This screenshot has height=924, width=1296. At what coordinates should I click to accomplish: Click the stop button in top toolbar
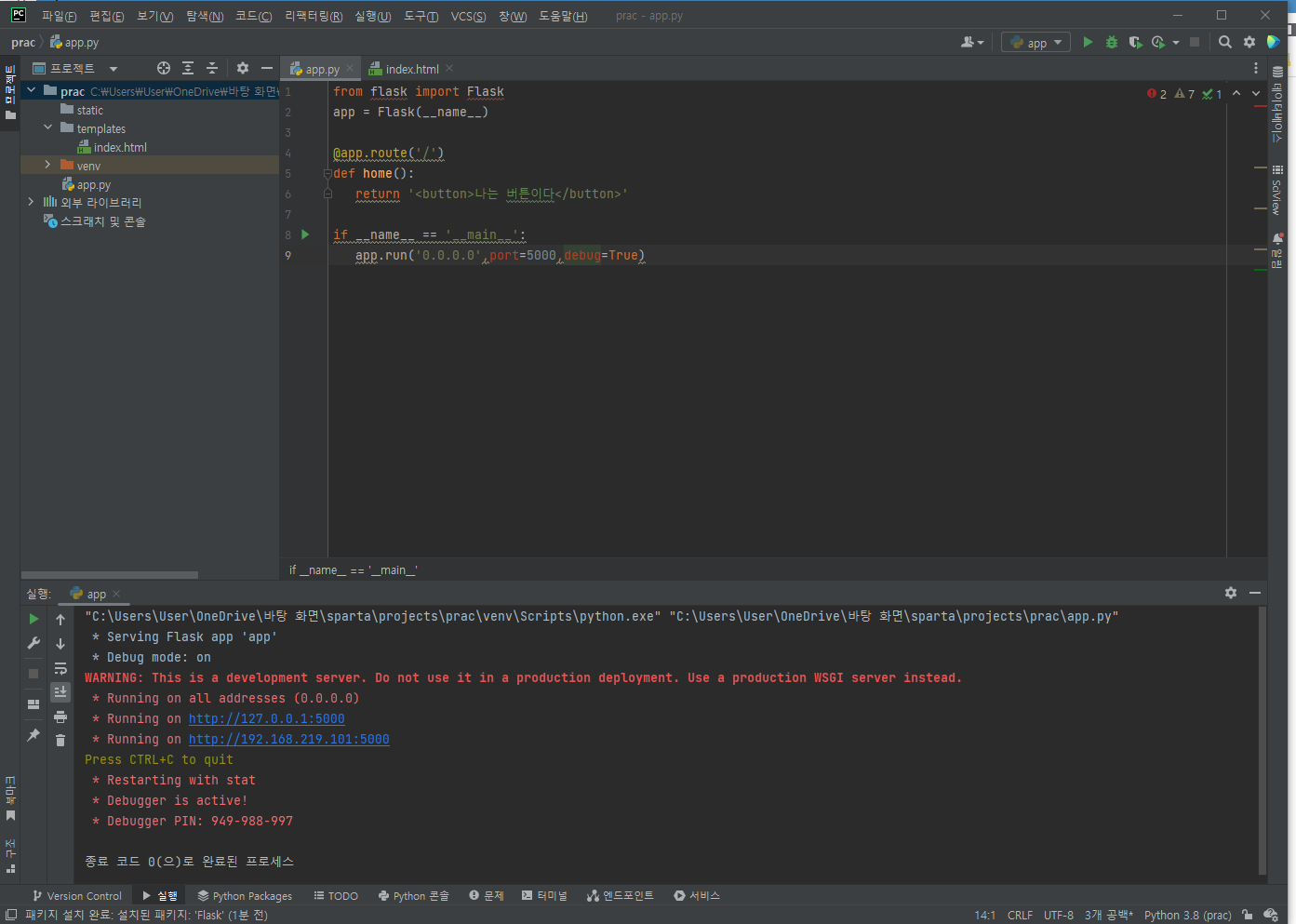[x=1195, y=42]
